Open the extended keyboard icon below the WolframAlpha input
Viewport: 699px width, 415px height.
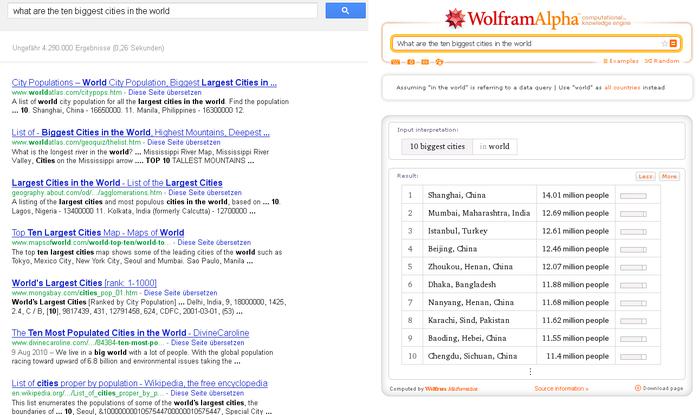(x=395, y=62)
